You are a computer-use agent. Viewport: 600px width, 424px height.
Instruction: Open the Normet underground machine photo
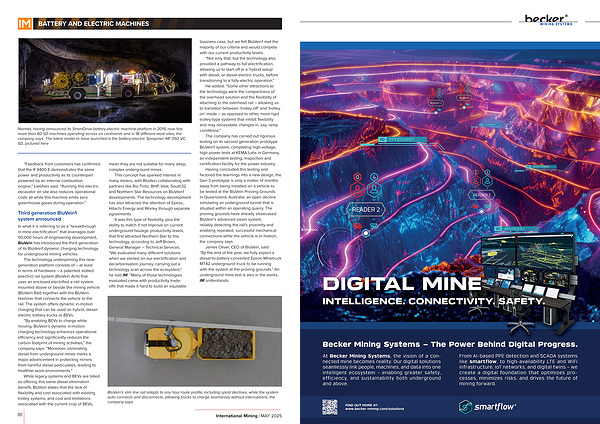point(105,80)
